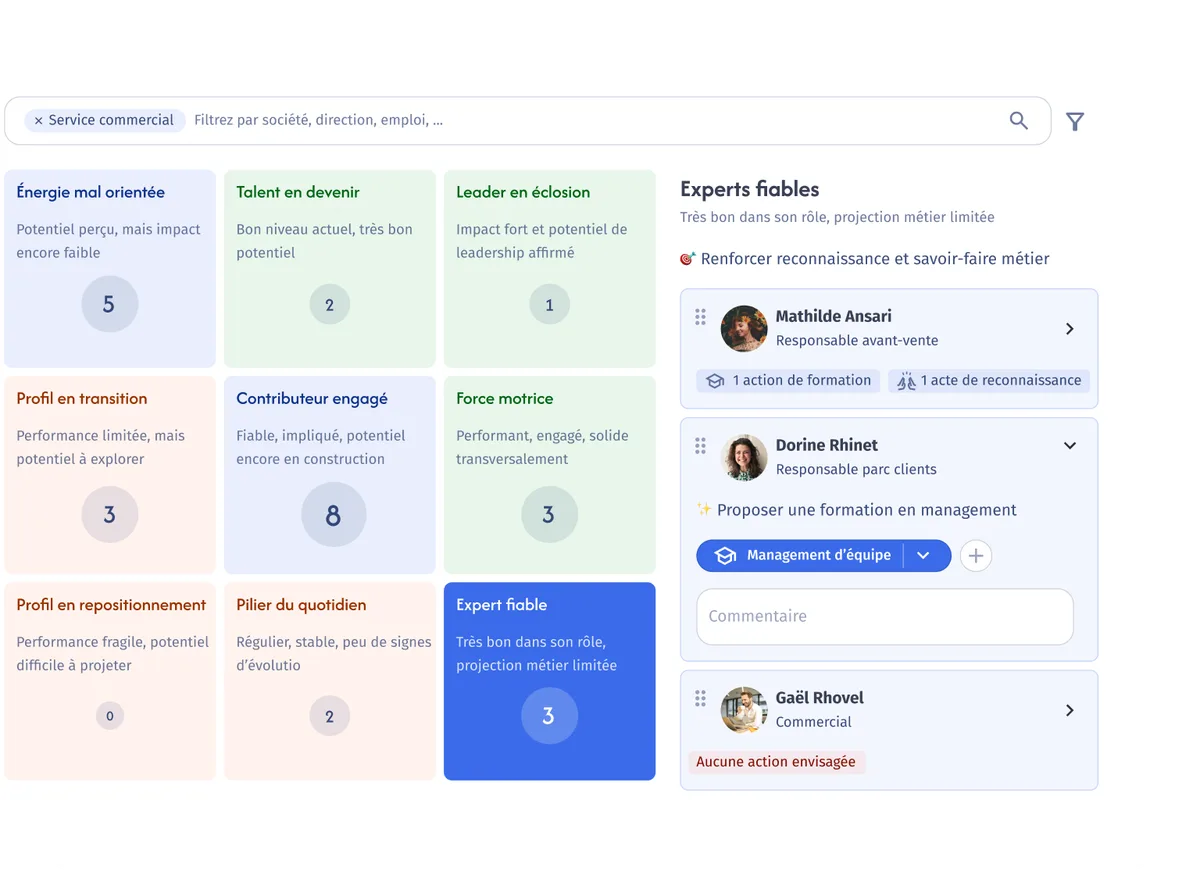Select the Profil en transition box
Viewport: 1200px width, 872px height.
(110, 475)
